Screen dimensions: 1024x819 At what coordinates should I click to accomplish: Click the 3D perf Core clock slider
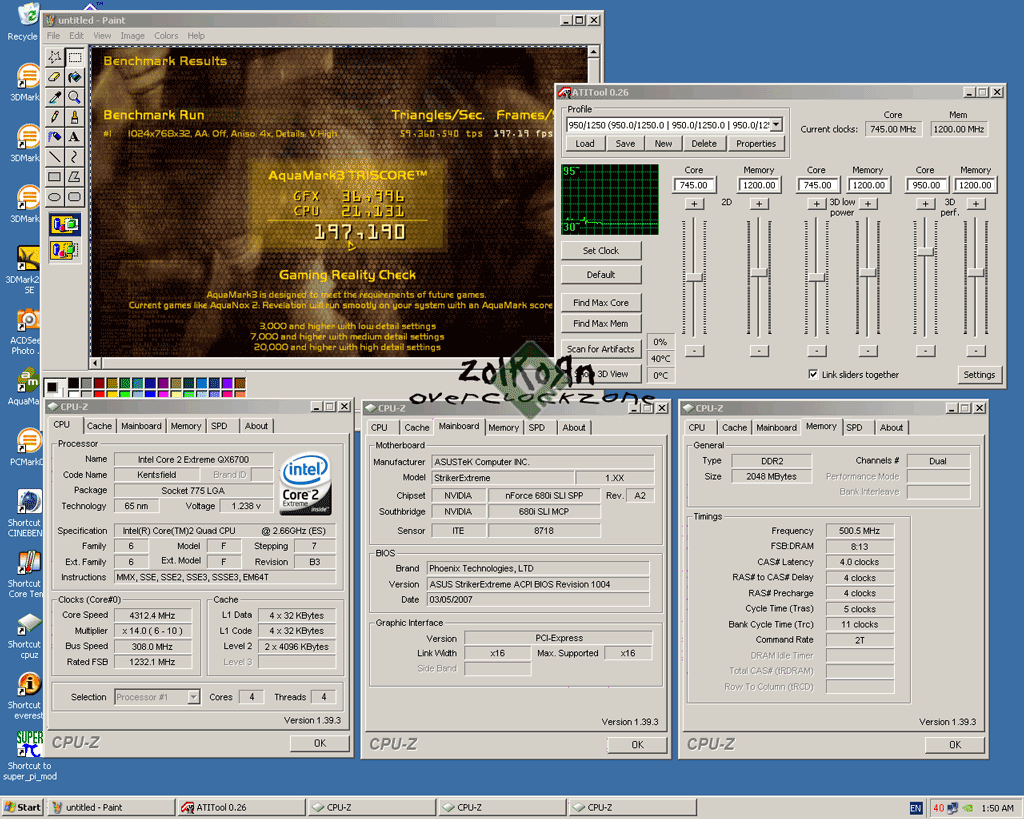[x=925, y=251]
